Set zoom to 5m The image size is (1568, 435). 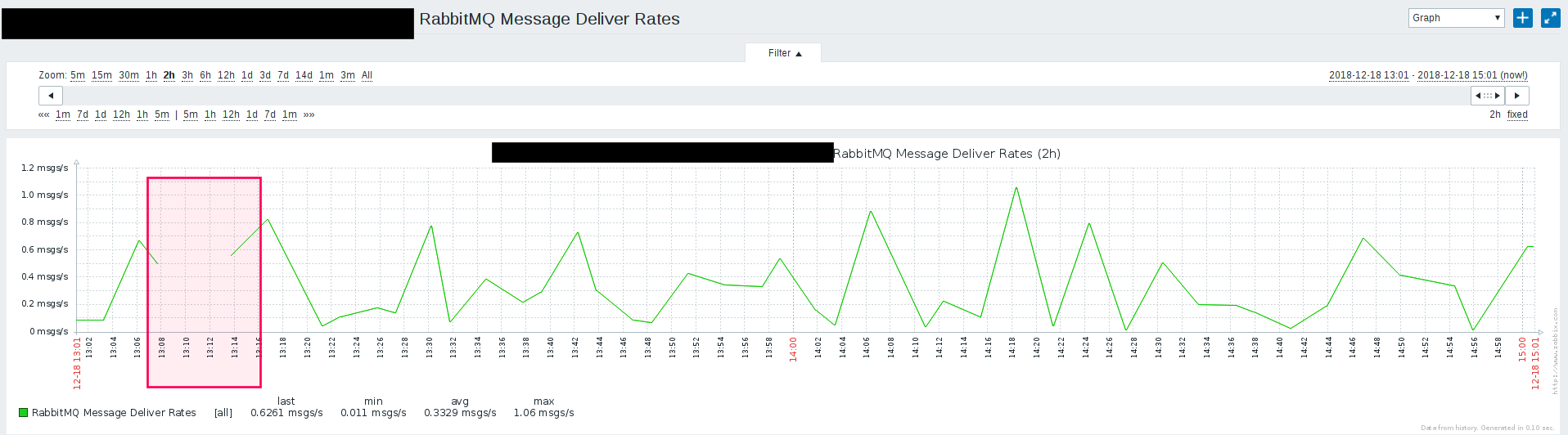click(x=78, y=75)
